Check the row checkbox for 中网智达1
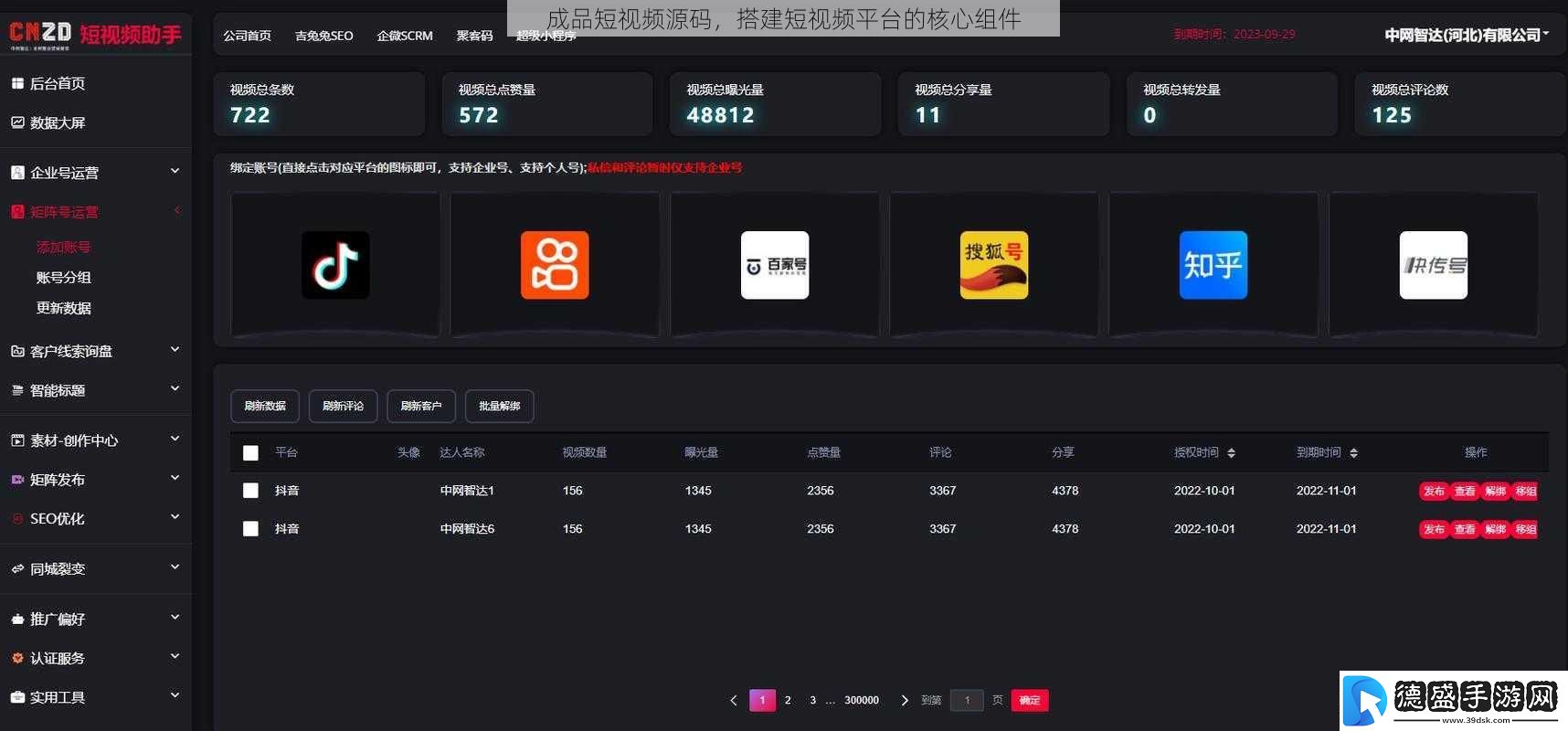 click(250, 491)
